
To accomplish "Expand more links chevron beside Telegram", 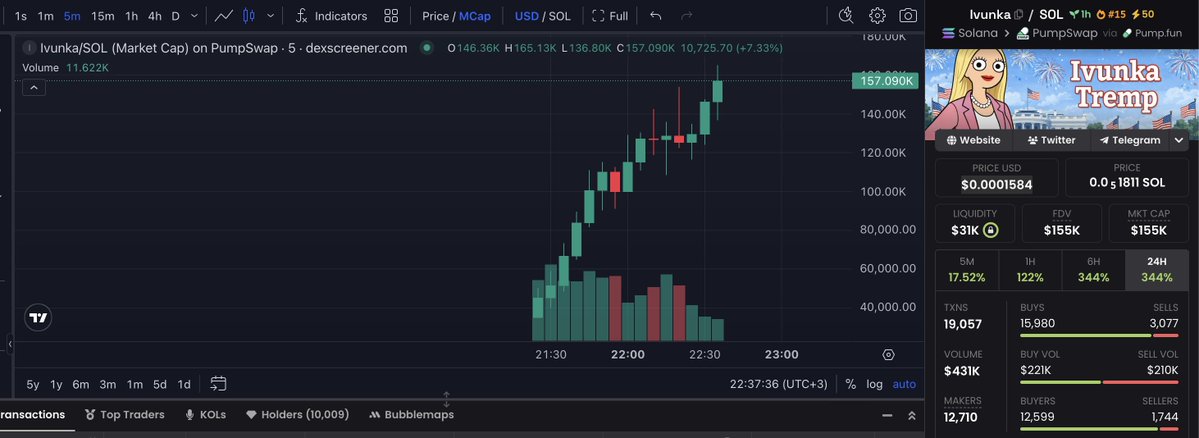I will click(x=1179, y=140).
